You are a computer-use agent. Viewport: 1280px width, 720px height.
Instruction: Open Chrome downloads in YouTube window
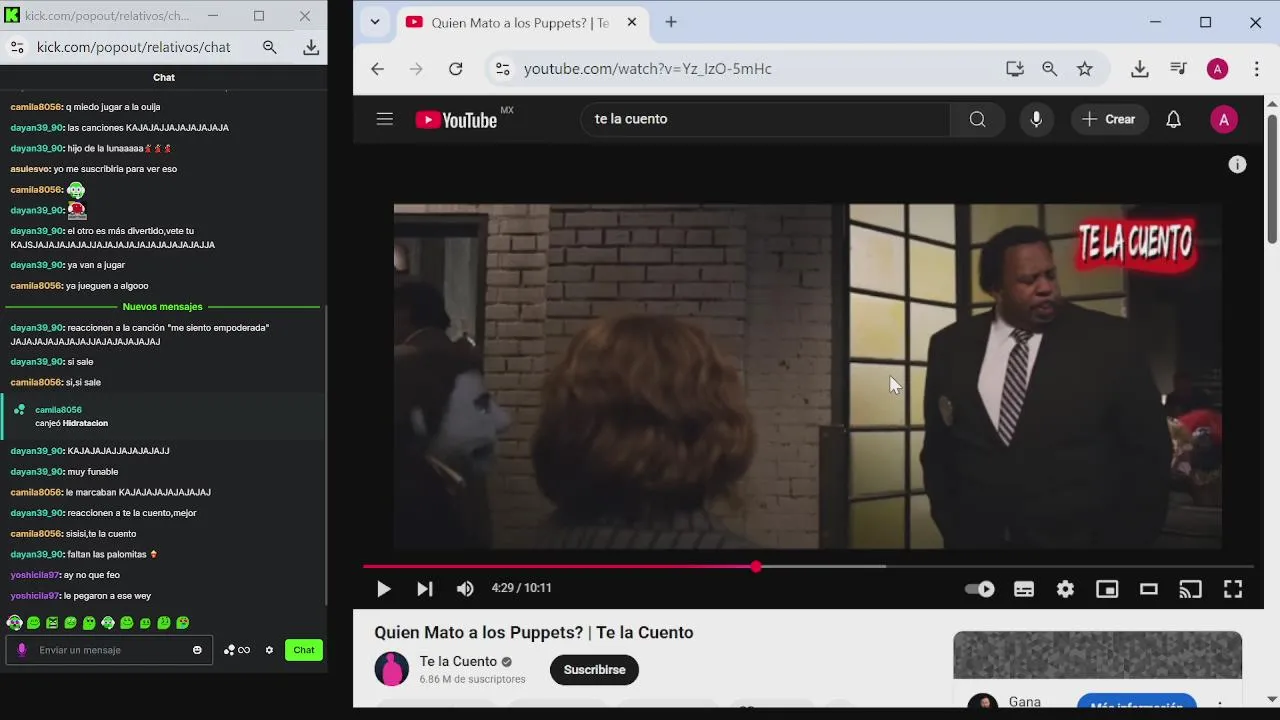pos(1139,69)
